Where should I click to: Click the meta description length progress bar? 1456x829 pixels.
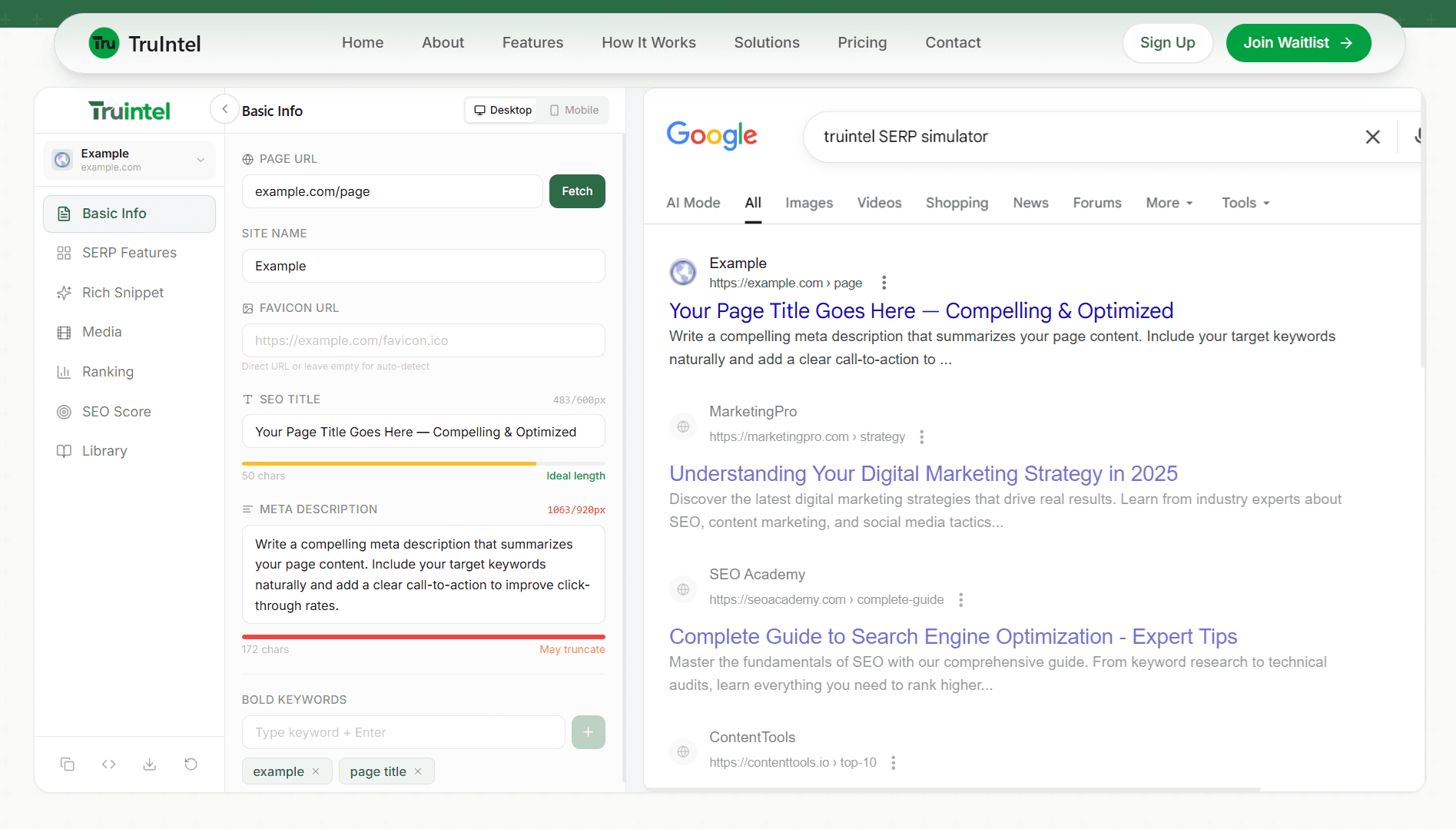coord(423,637)
